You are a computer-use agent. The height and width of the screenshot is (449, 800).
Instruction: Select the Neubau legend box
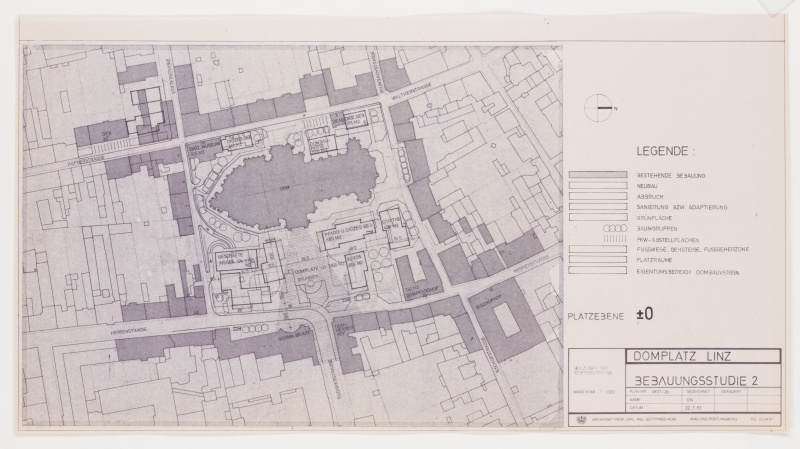[x=600, y=186]
